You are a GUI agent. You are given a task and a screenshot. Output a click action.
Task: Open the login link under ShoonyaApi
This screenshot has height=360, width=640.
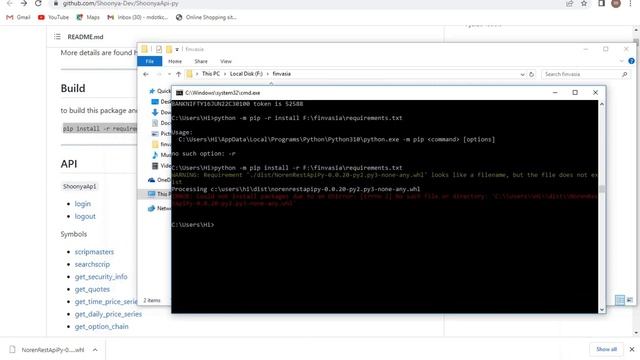(82, 204)
